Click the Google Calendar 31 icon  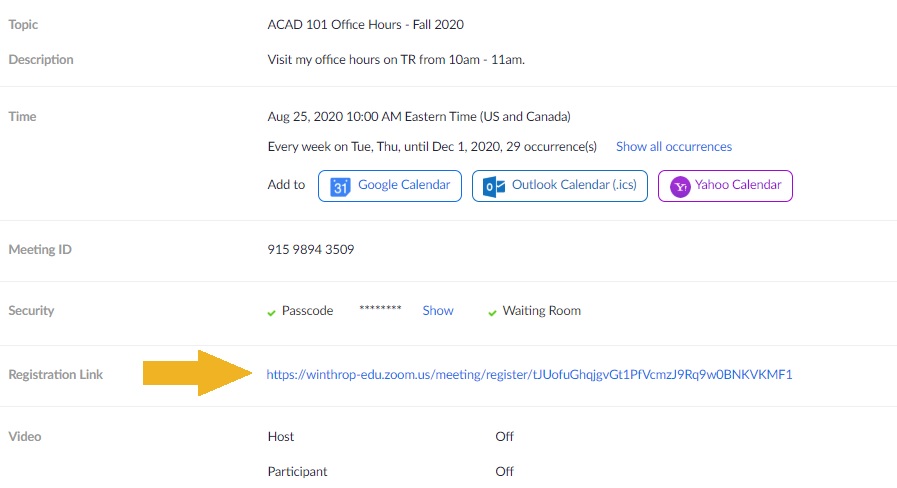[340, 187]
